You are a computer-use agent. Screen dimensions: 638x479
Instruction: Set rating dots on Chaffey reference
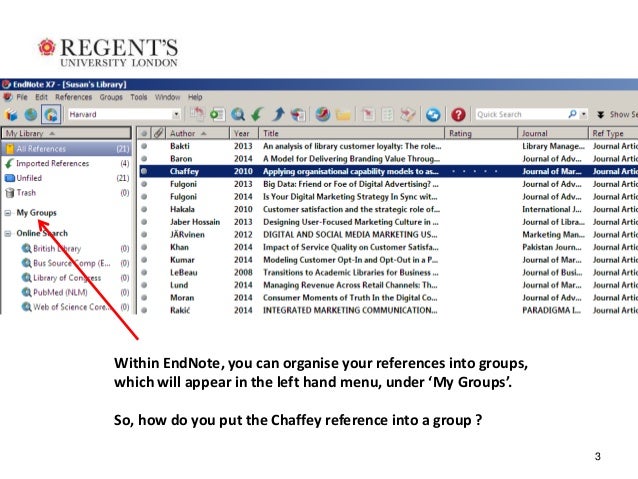[474, 171]
